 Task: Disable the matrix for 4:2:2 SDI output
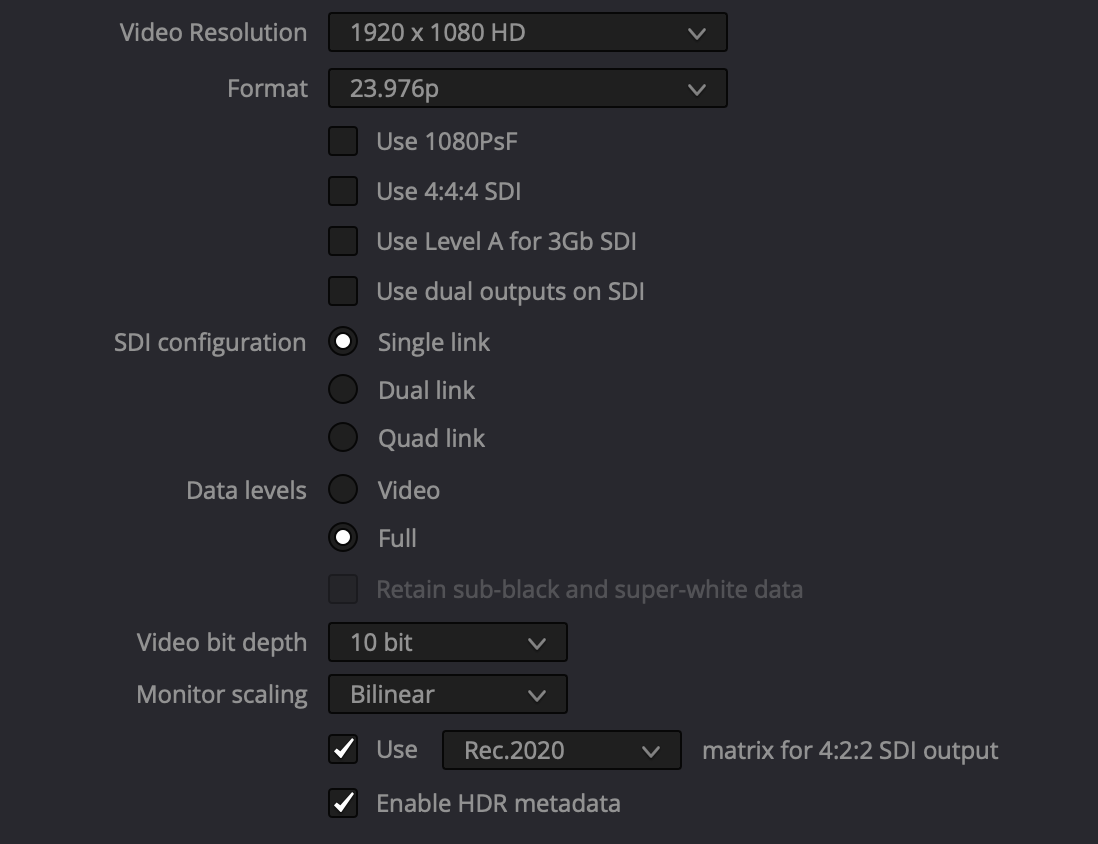(343, 749)
